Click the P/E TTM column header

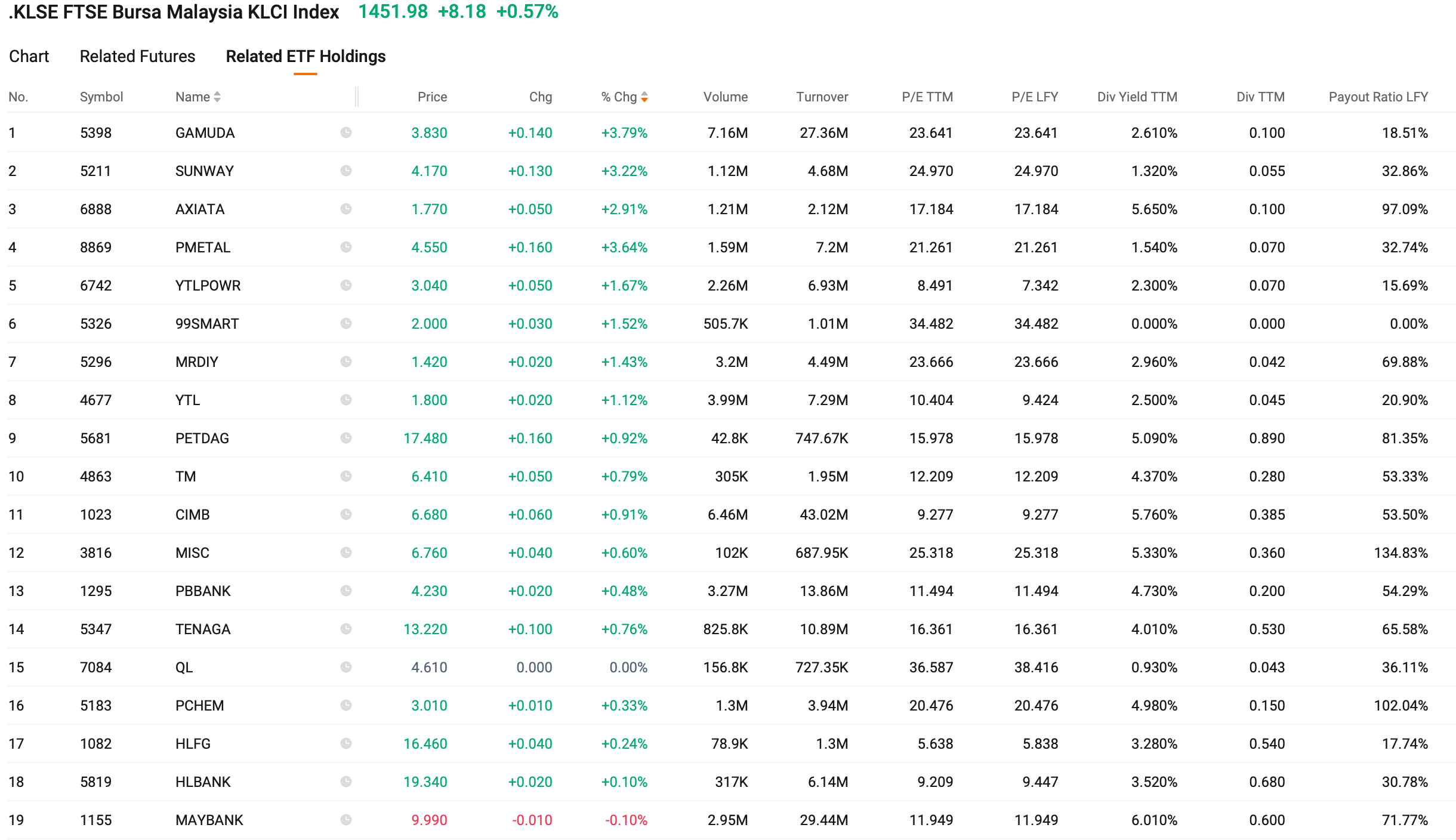point(927,97)
